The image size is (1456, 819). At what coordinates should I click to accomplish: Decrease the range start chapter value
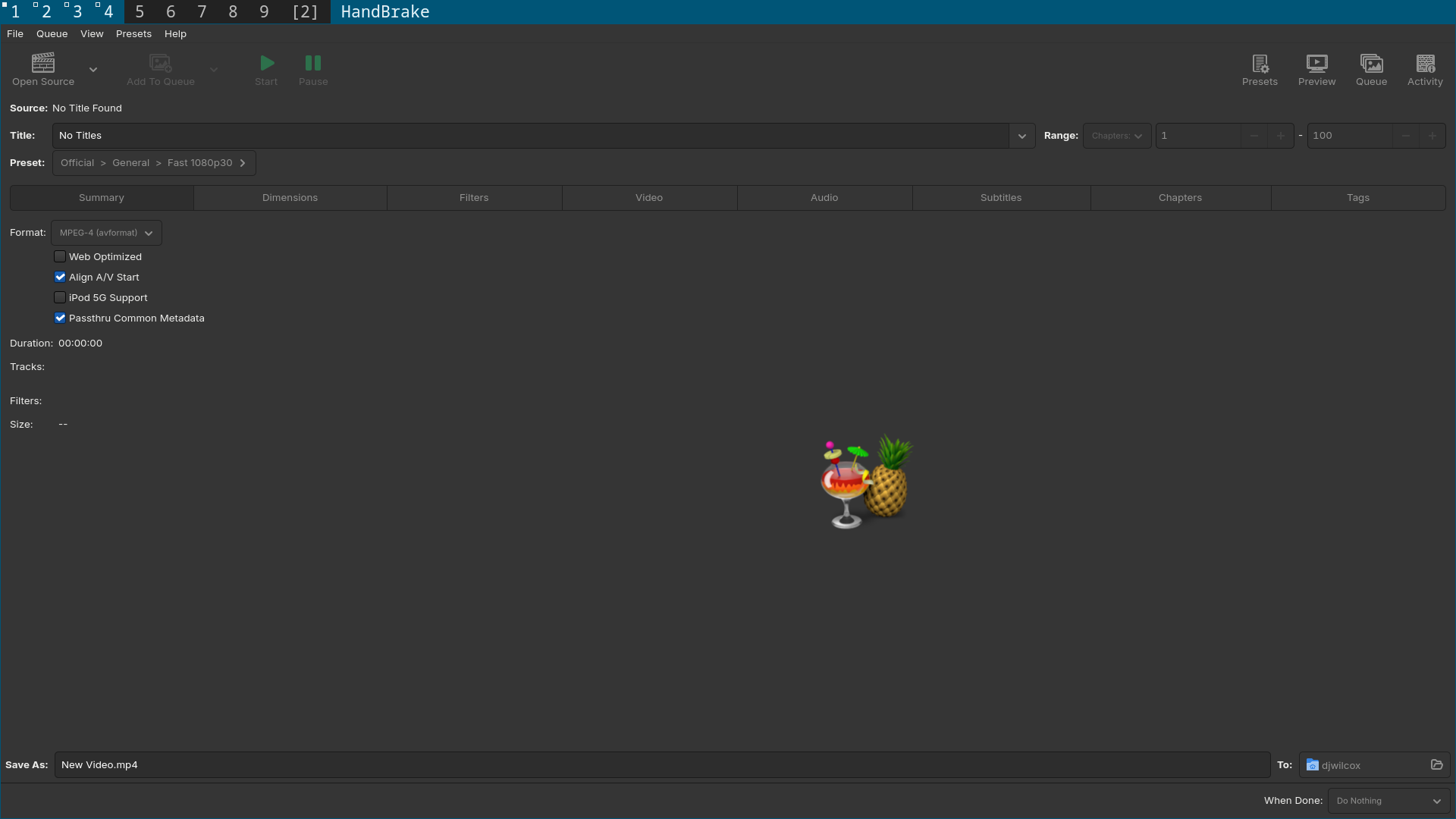pyautogui.click(x=1254, y=136)
